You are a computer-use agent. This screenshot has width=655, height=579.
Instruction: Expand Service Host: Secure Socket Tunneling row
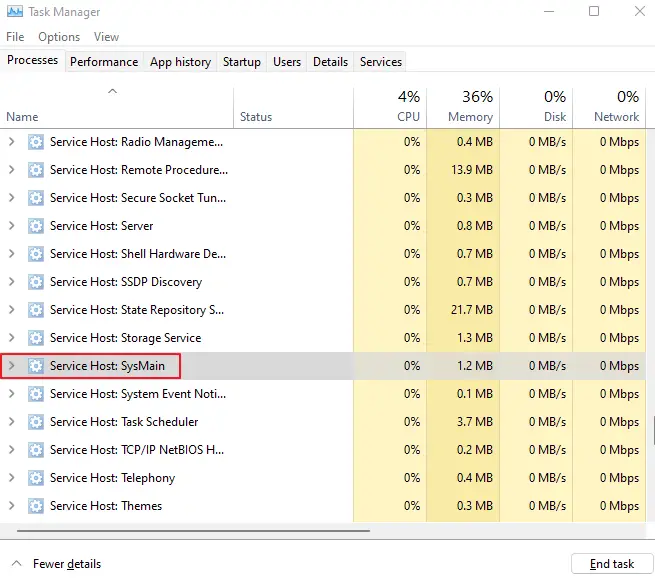(x=12, y=198)
